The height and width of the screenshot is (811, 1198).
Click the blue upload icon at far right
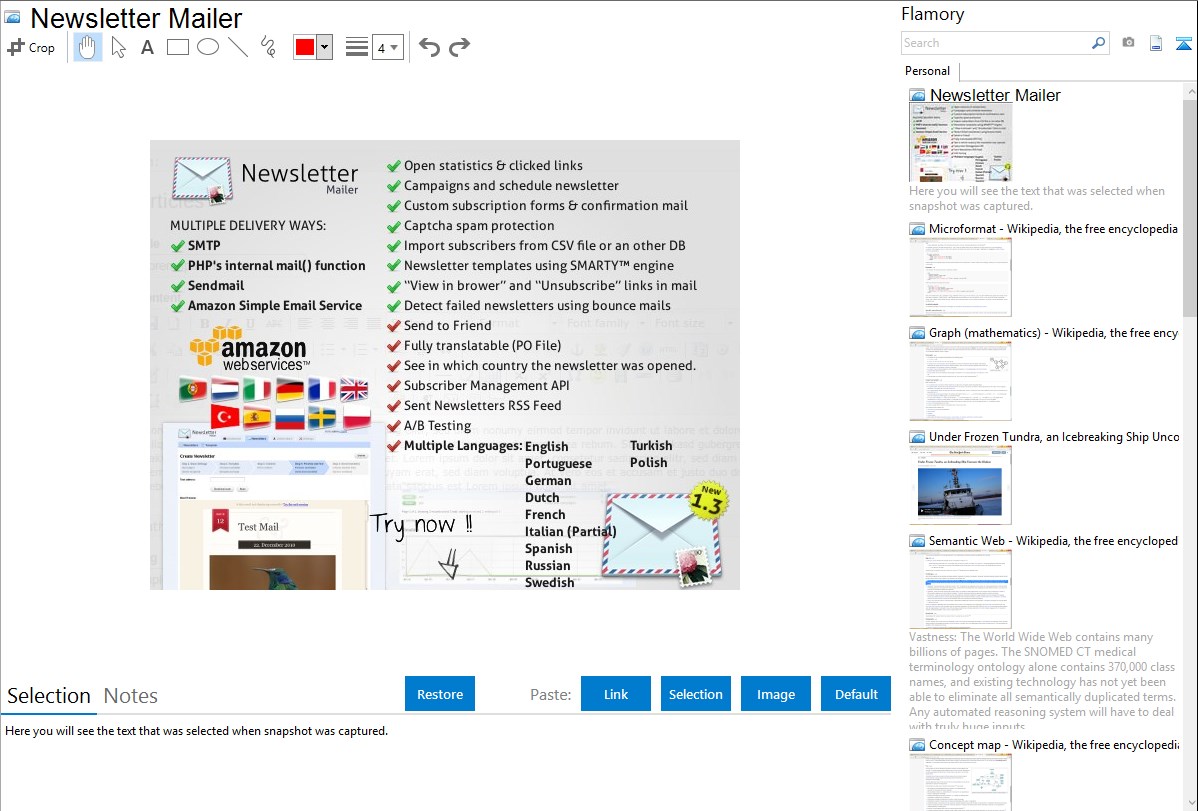pyautogui.click(x=1183, y=43)
